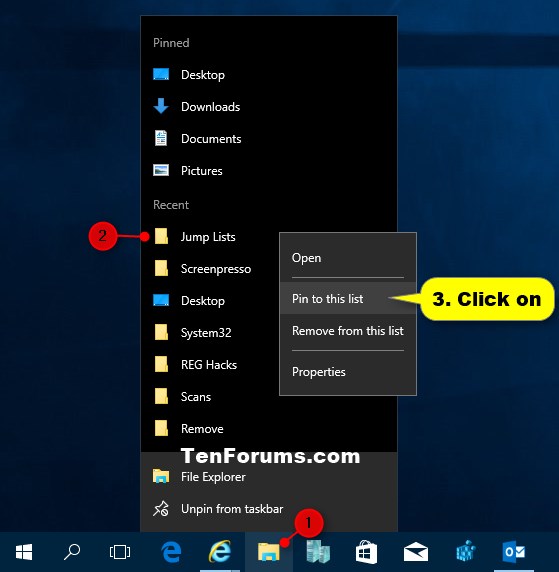Open the Windows Store taskbar icon
This screenshot has width=559, height=572.
[x=366, y=552]
